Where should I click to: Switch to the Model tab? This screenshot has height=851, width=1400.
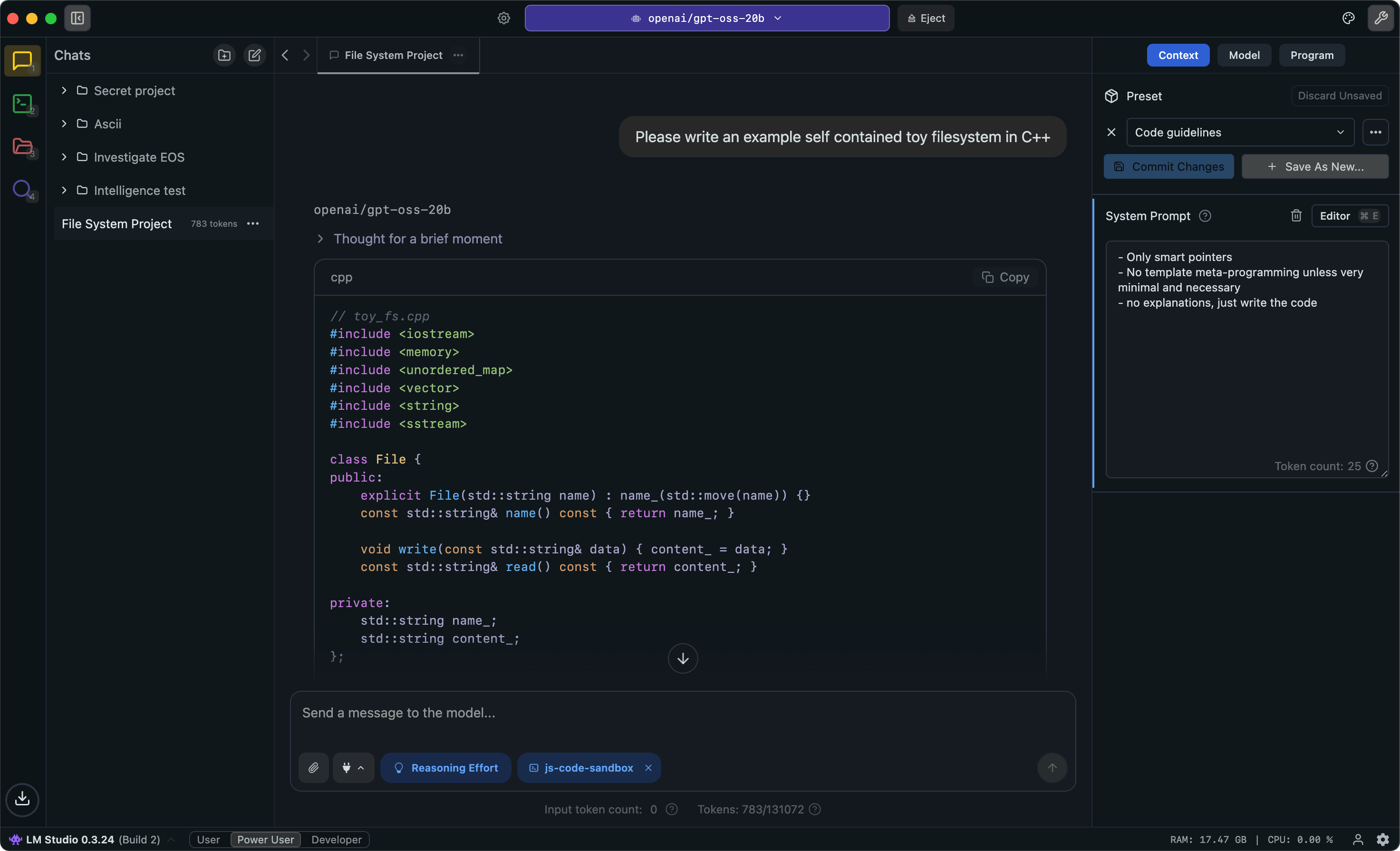click(x=1245, y=55)
